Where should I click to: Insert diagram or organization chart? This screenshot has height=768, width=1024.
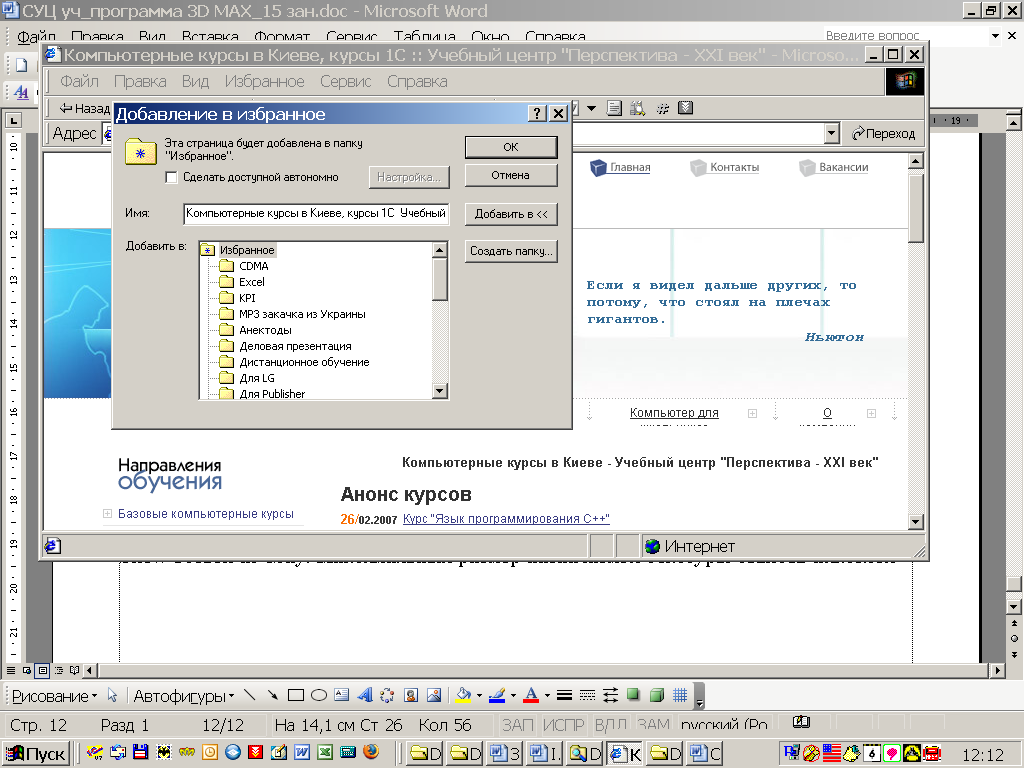pos(387,696)
